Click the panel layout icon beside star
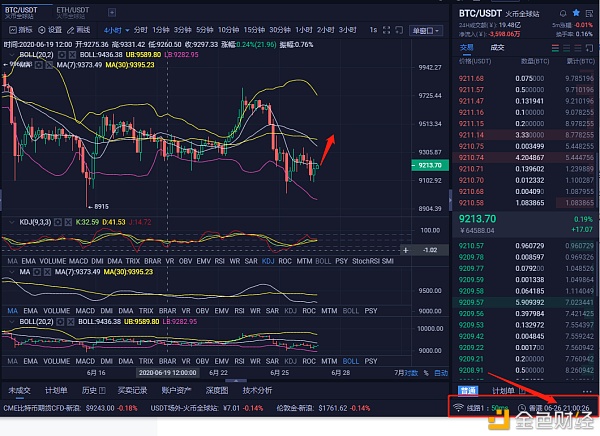 pyautogui.click(x=589, y=13)
